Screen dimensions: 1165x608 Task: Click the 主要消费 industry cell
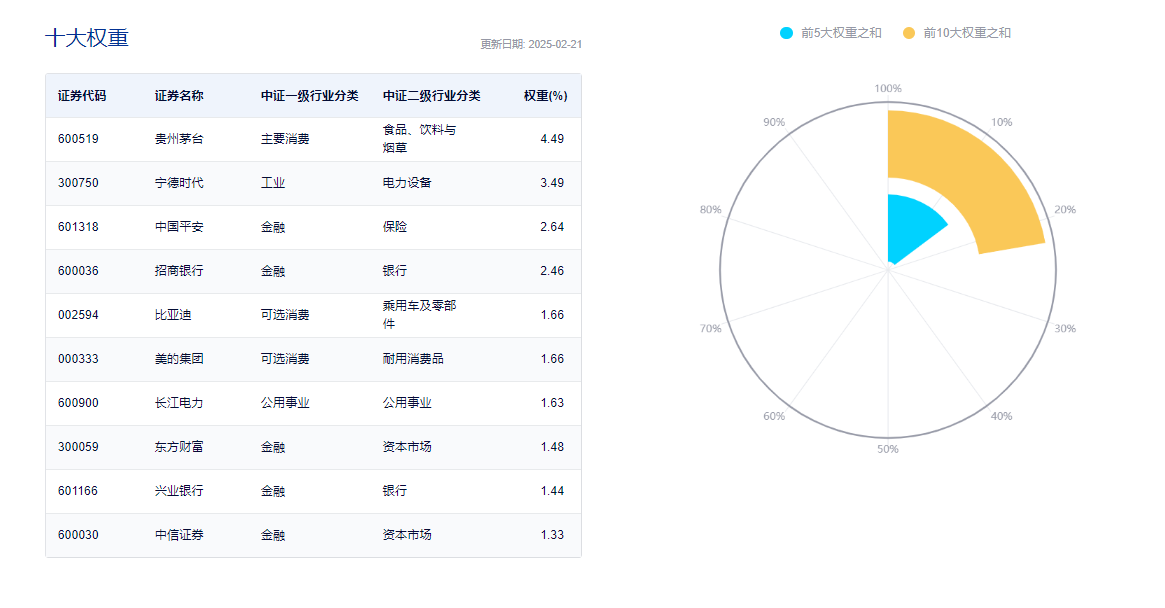click(x=285, y=139)
